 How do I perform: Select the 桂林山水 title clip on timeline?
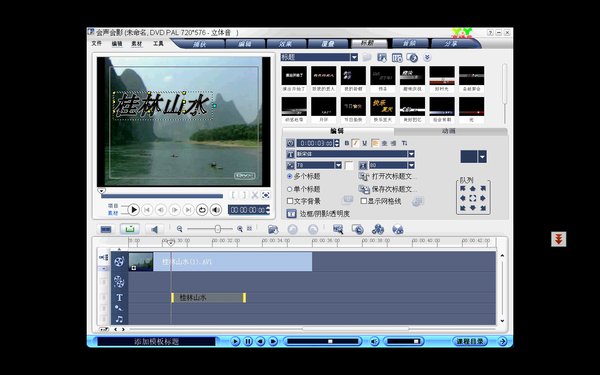point(209,298)
